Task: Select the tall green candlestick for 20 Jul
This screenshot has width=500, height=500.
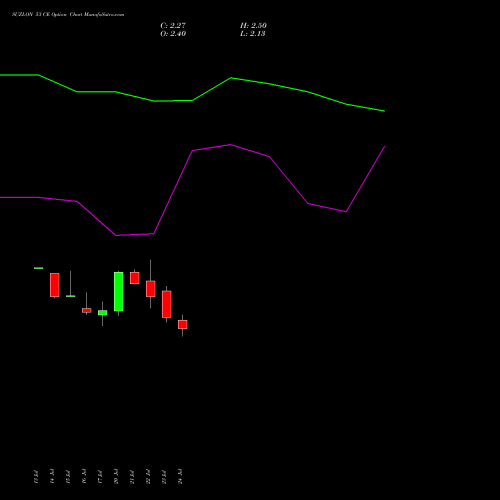Action: pyautogui.click(x=118, y=292)
